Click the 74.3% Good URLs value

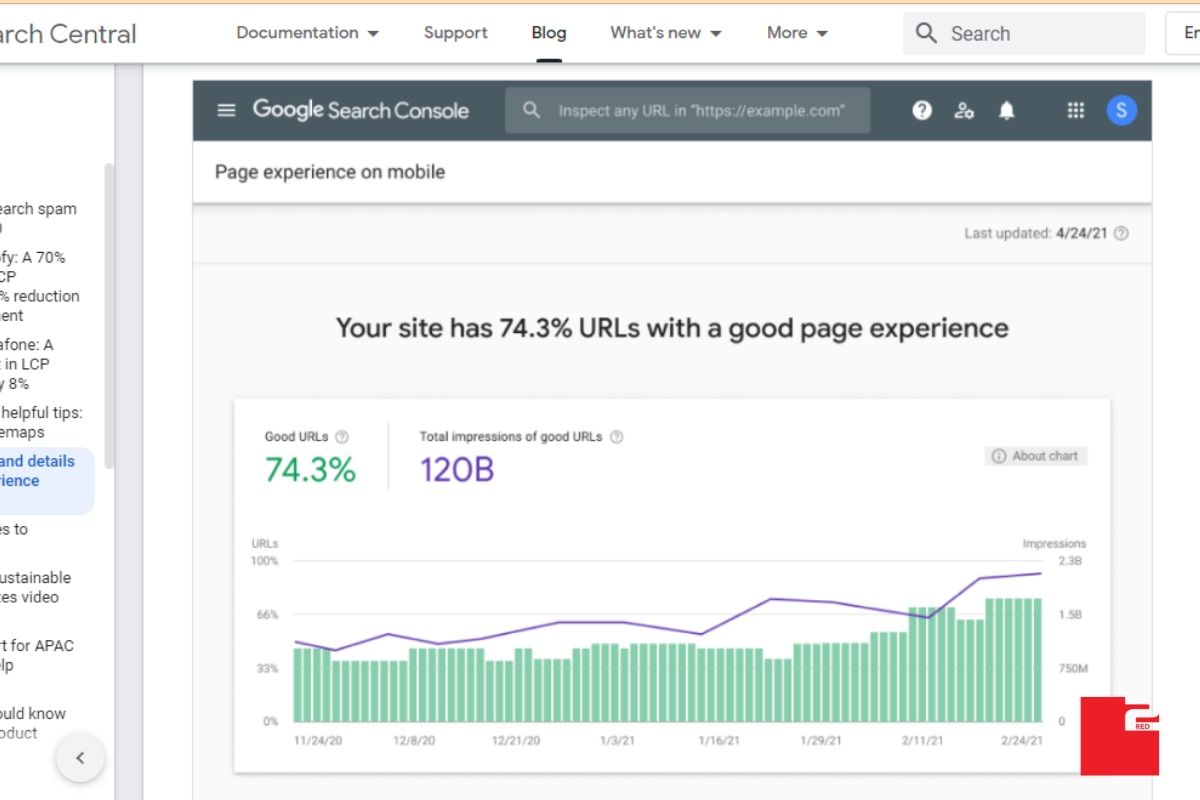(310, 469)
